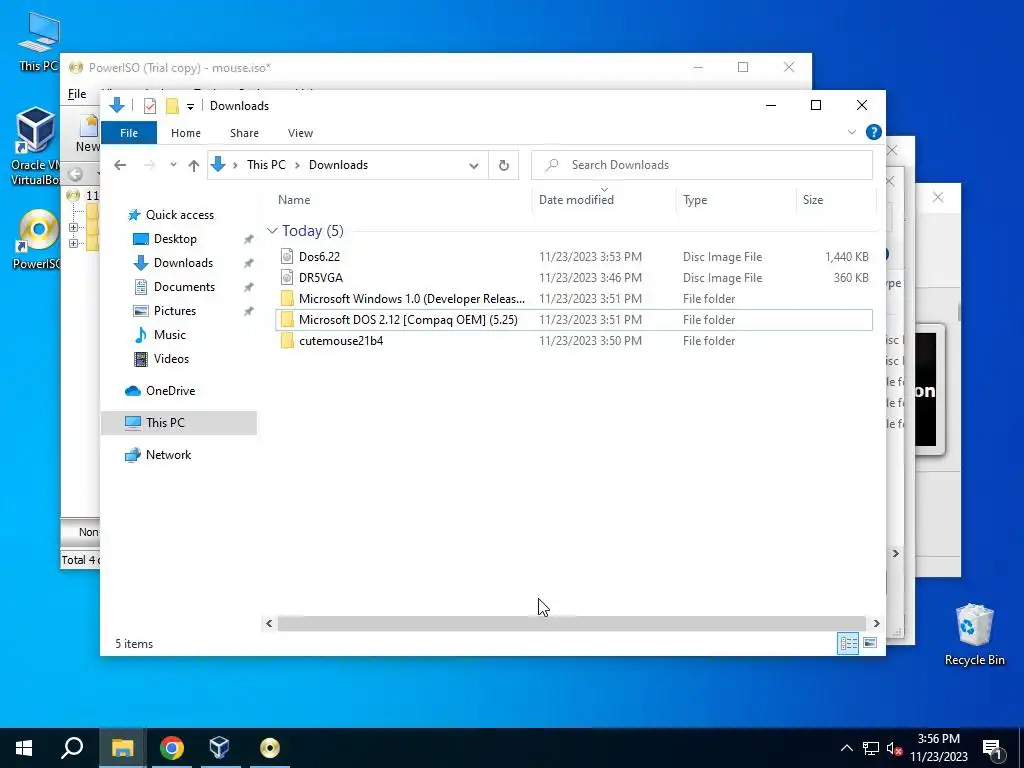The height and width of the screenshot is (768, 1024).
Task: Click File Explorer taskbar icon
Action: 122,748
